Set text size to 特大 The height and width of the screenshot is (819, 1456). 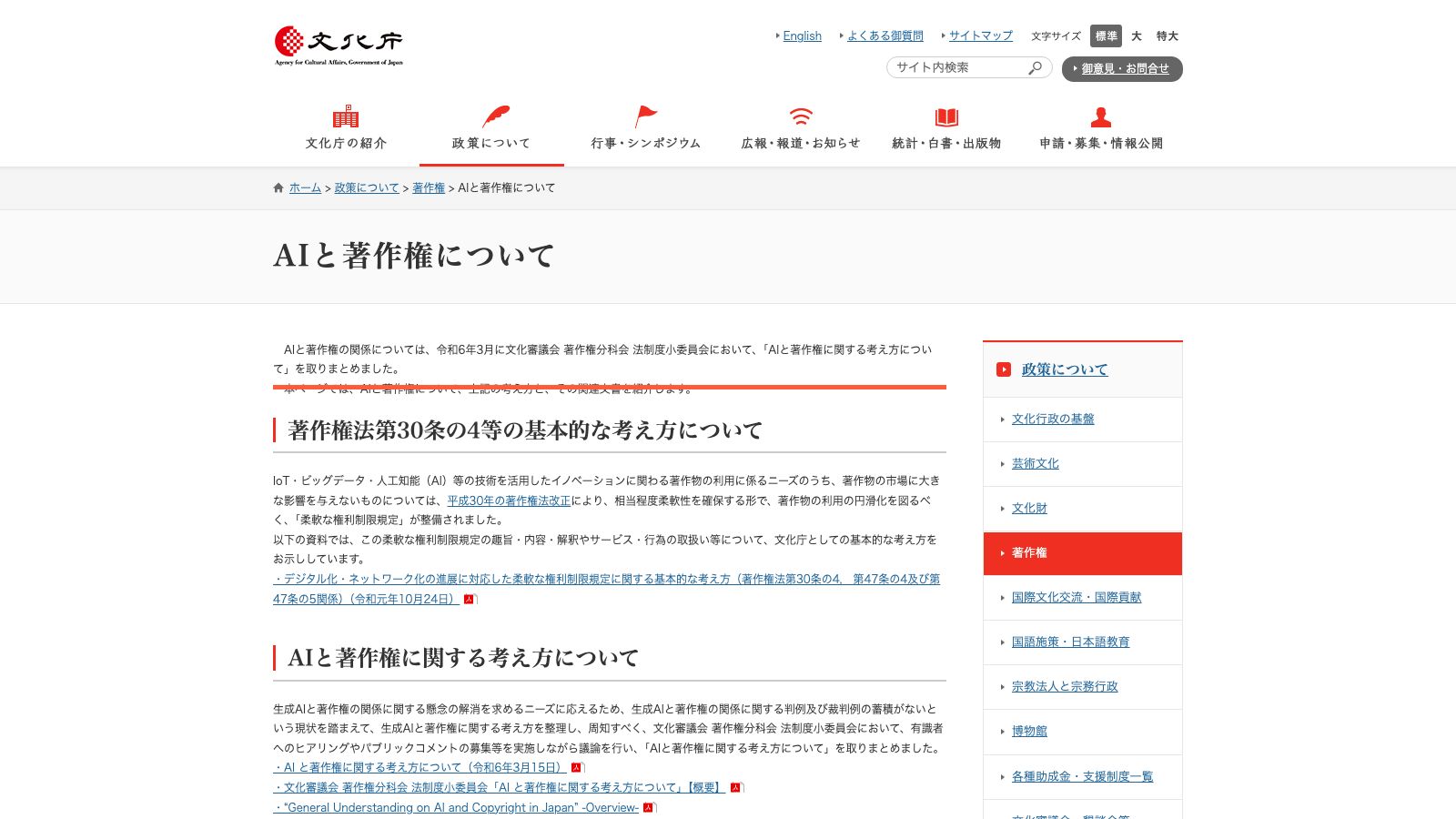click(1168, 36)
